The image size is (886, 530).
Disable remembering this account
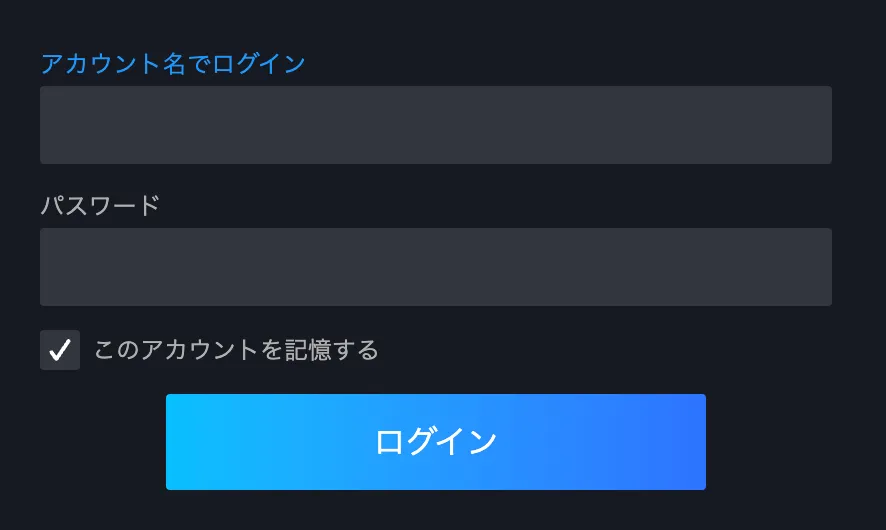tap(60, 350)
